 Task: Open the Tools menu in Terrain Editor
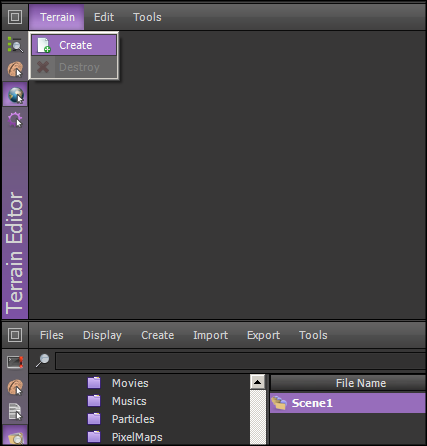[147, 17]
